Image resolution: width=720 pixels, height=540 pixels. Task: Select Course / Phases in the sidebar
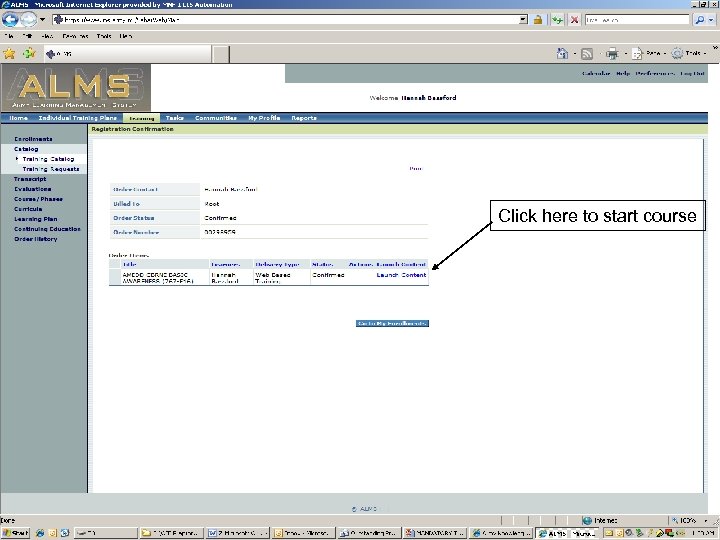click(38, 199)
